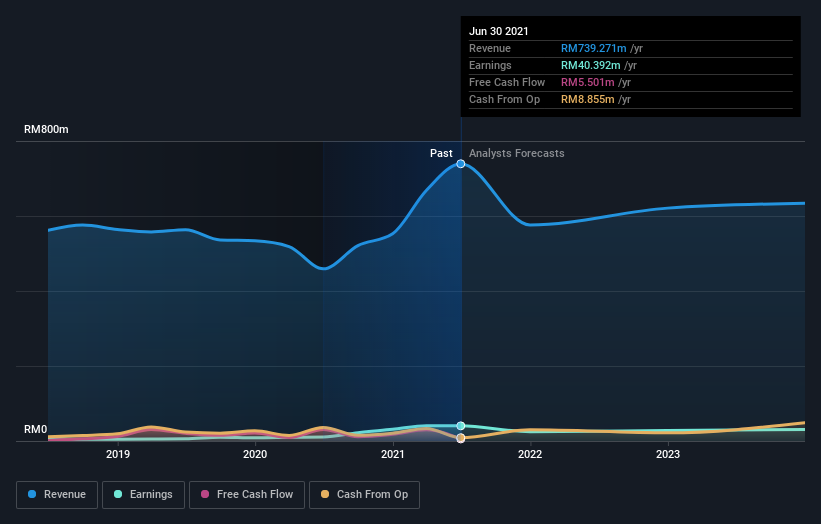821x524 pixels.
Task: Click the Cash From Op data point marker
Action: tap(461, 438)
